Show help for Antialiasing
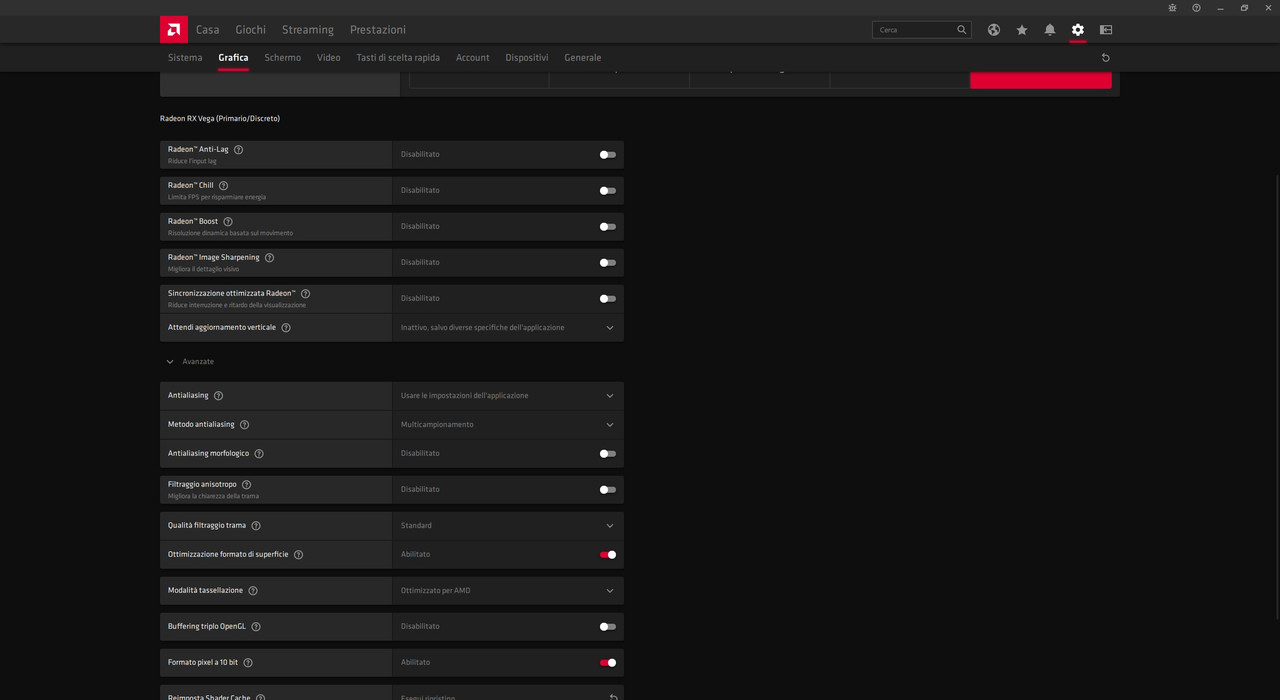 tap(218, 396)
